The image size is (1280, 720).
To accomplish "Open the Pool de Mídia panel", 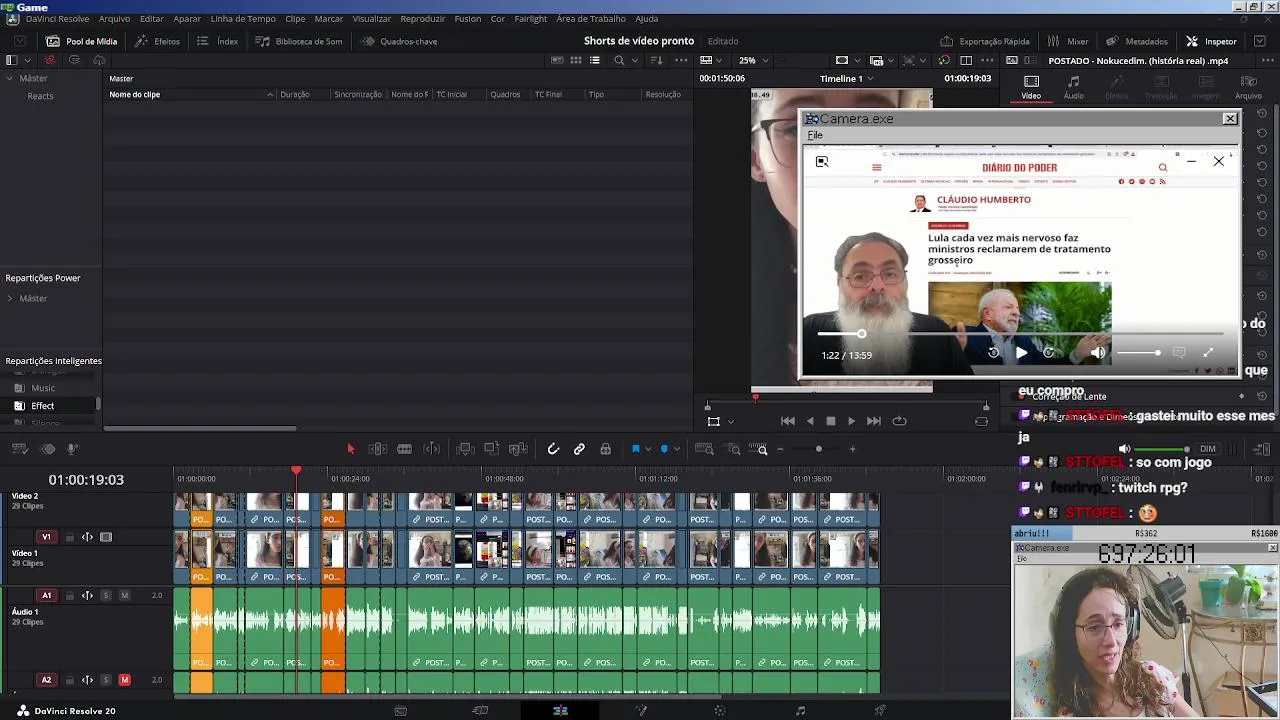I will [x=82, y=41].
